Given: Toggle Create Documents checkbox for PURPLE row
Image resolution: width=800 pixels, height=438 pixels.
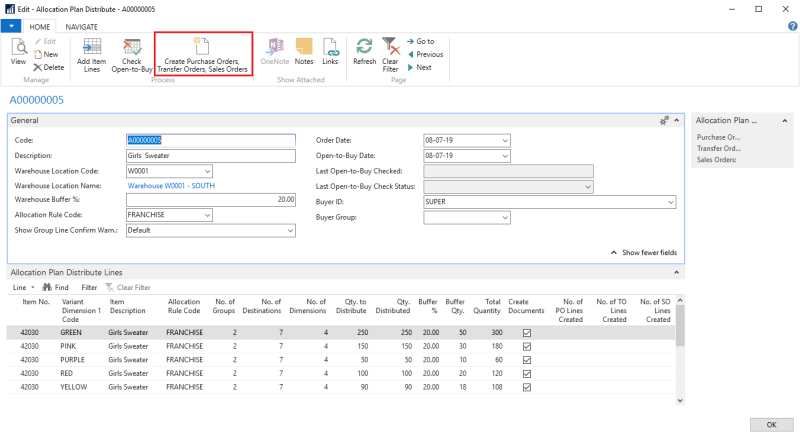Looking at the screenshot, I should (x=527, y=359).
